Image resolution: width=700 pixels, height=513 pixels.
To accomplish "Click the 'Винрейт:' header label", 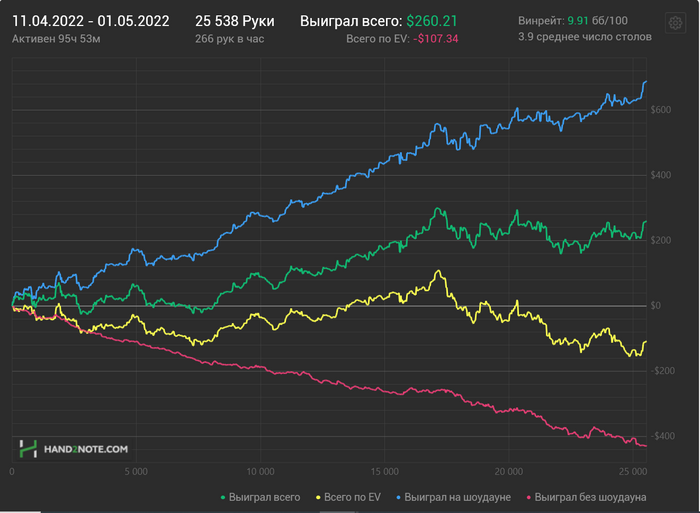I will click(x=541, y=21).
